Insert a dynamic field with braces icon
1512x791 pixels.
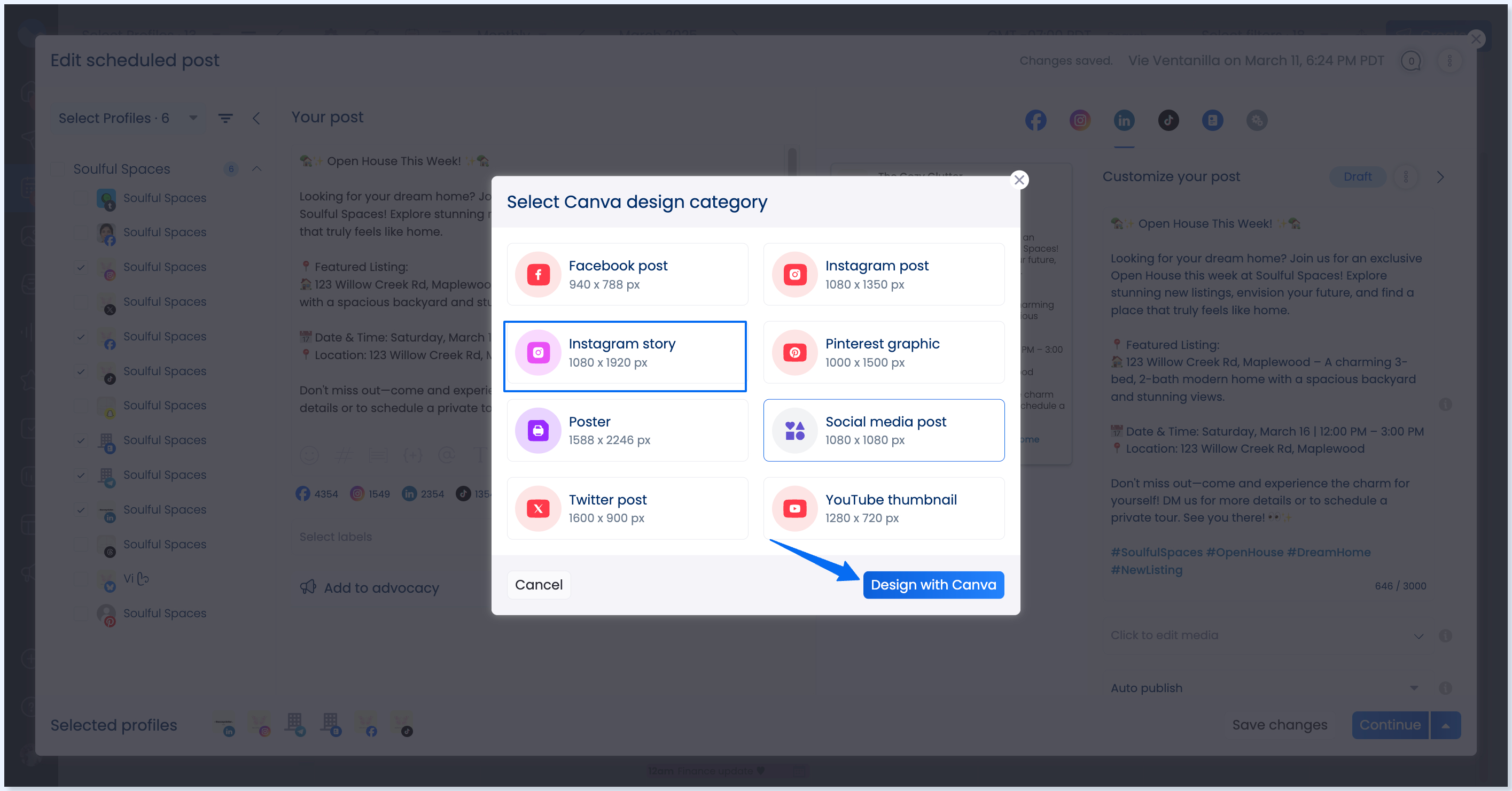click(412, 455)
